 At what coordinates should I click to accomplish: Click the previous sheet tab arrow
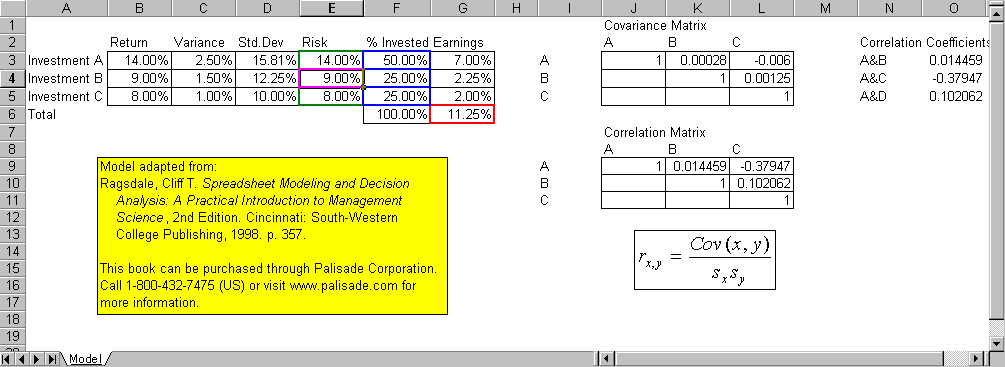coord(21,359)
